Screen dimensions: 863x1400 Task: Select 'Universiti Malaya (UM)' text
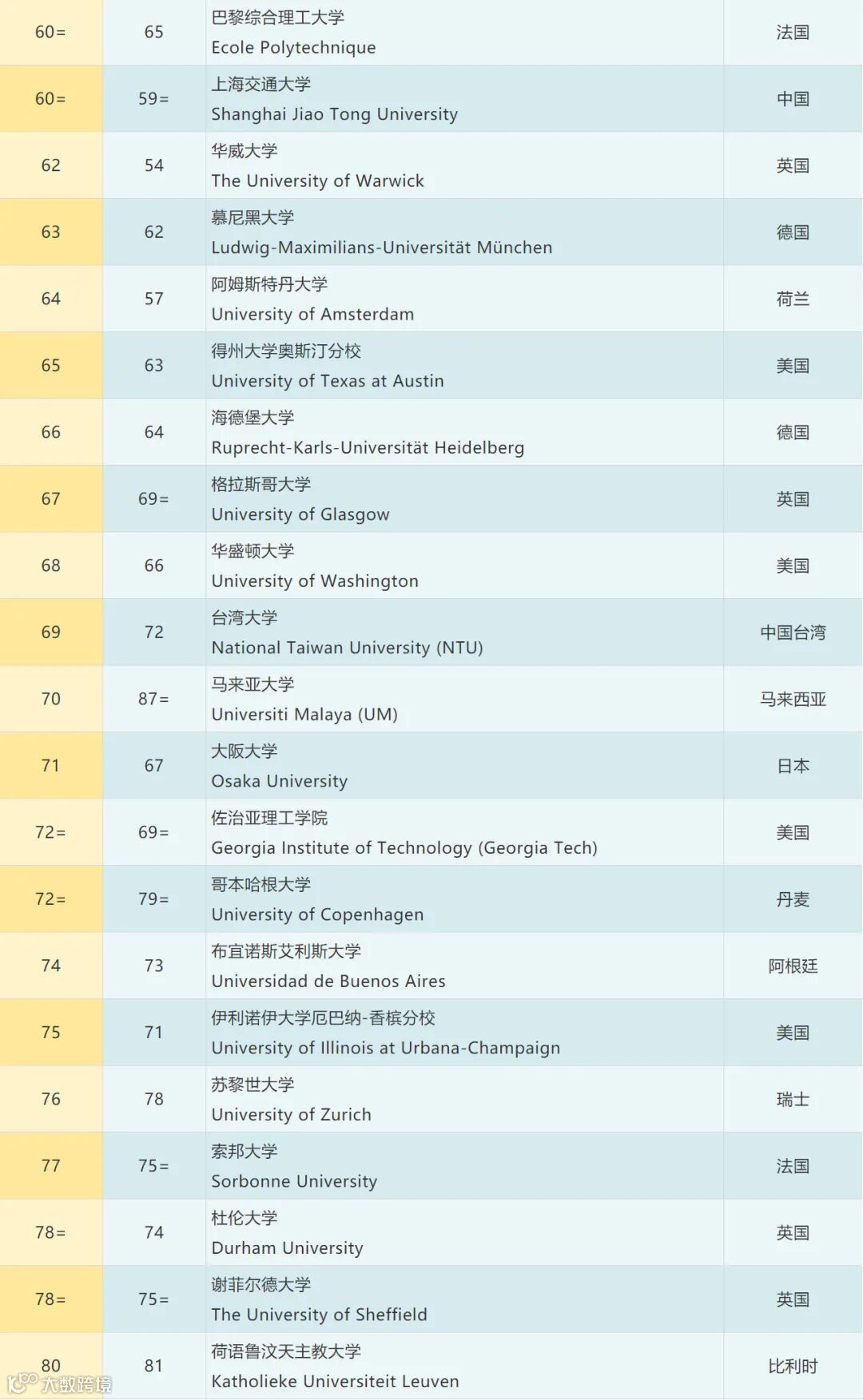[304, 715]
